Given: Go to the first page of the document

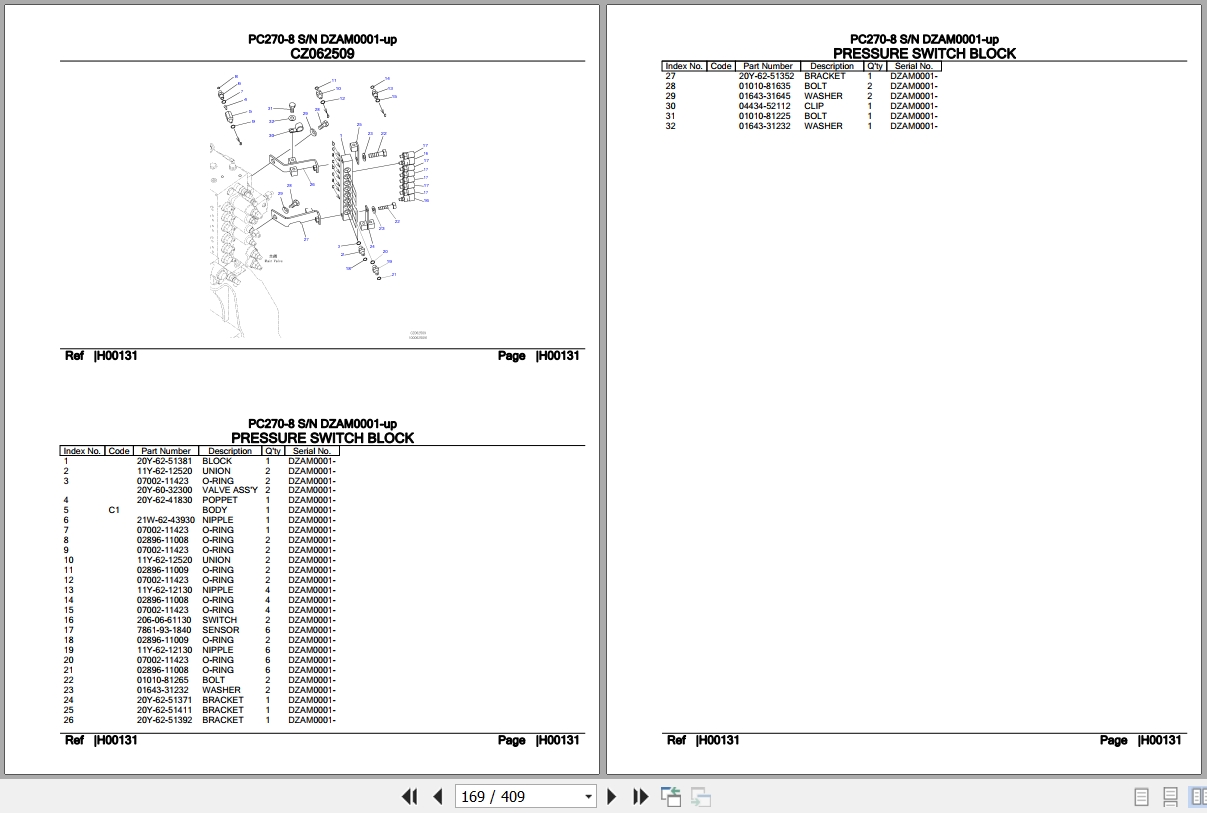Looking at the screenshot, I should [x=409, y=797].
